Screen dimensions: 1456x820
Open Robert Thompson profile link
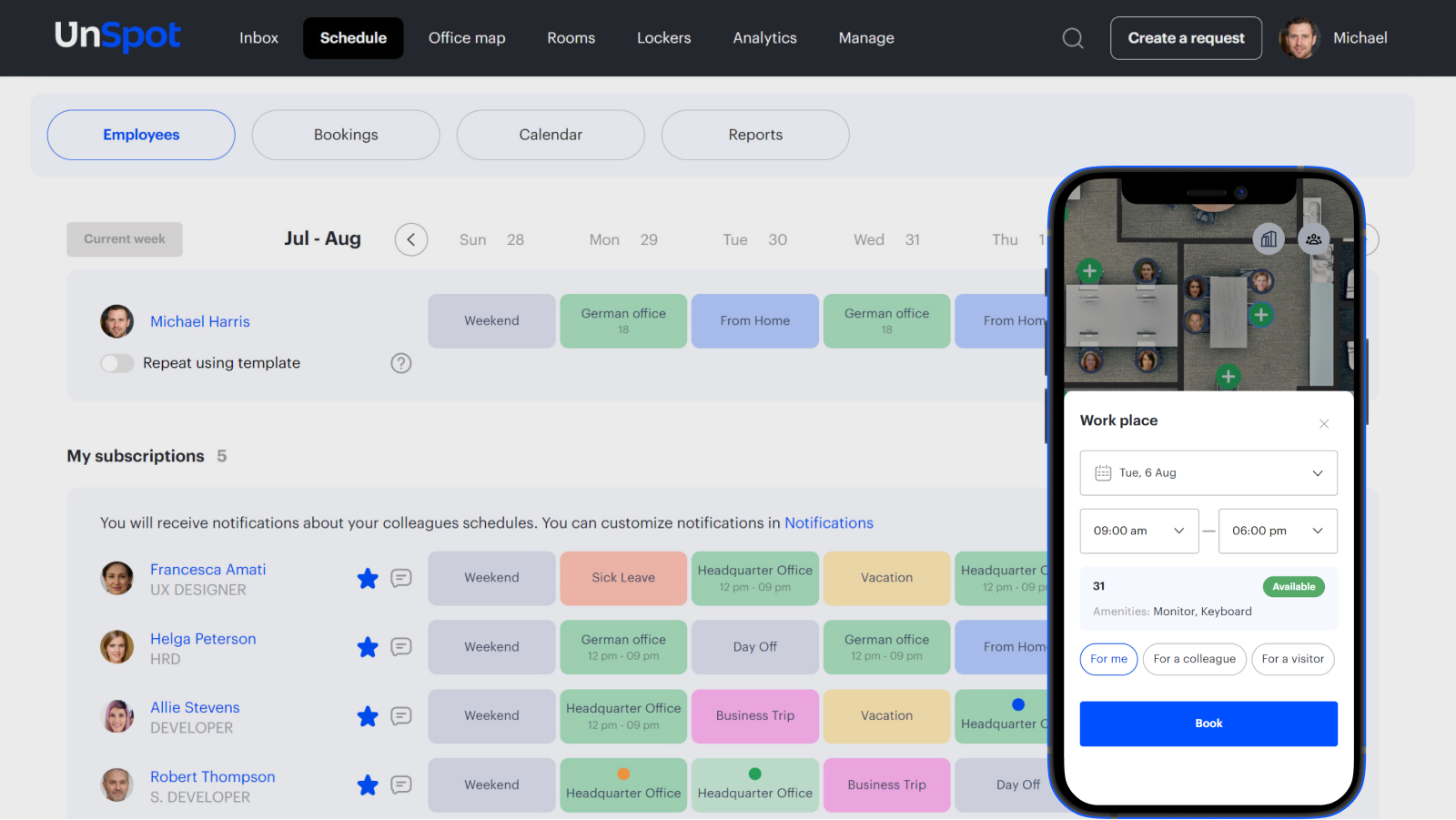point(213,776)
